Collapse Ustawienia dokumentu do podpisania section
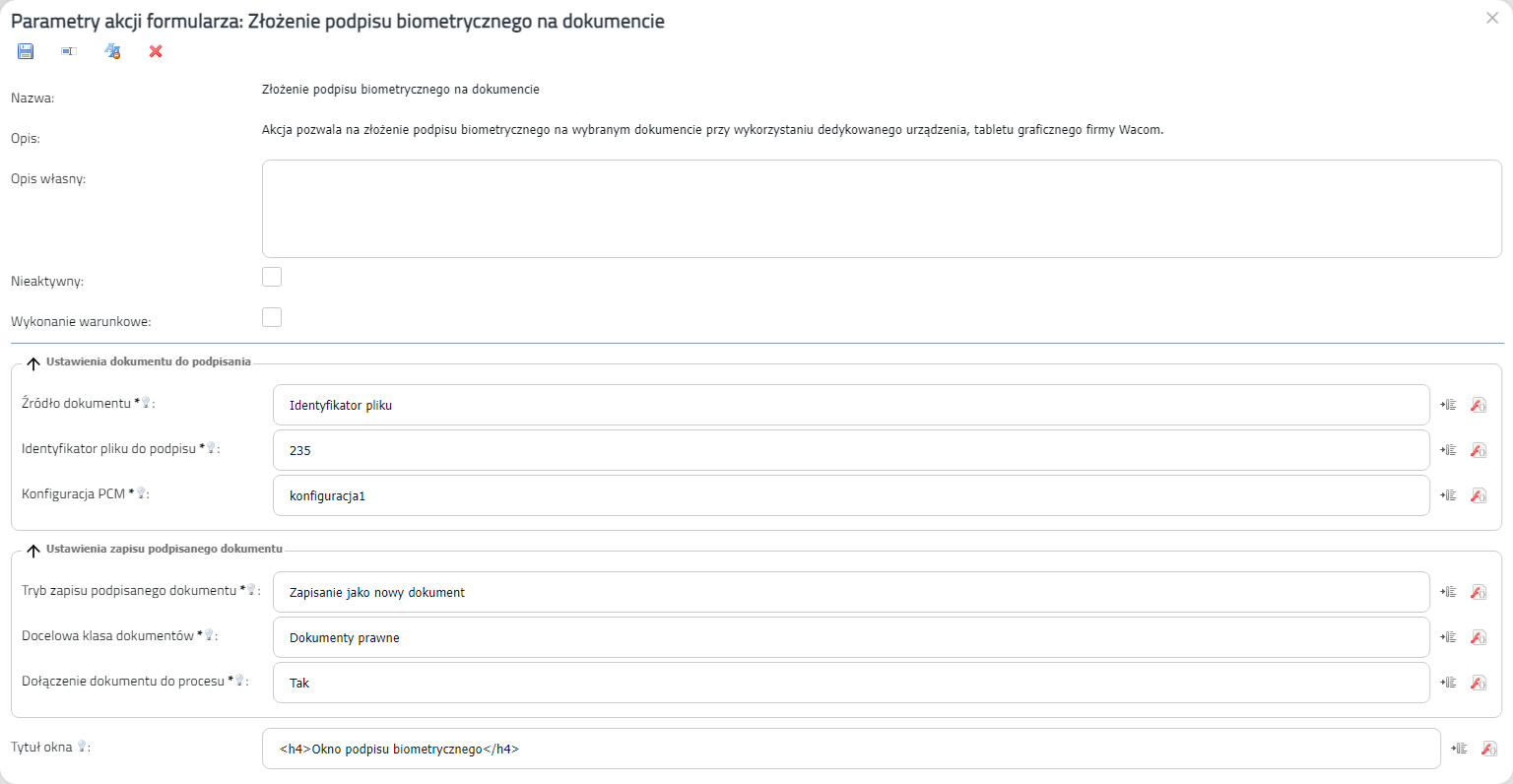 [33, 363]
